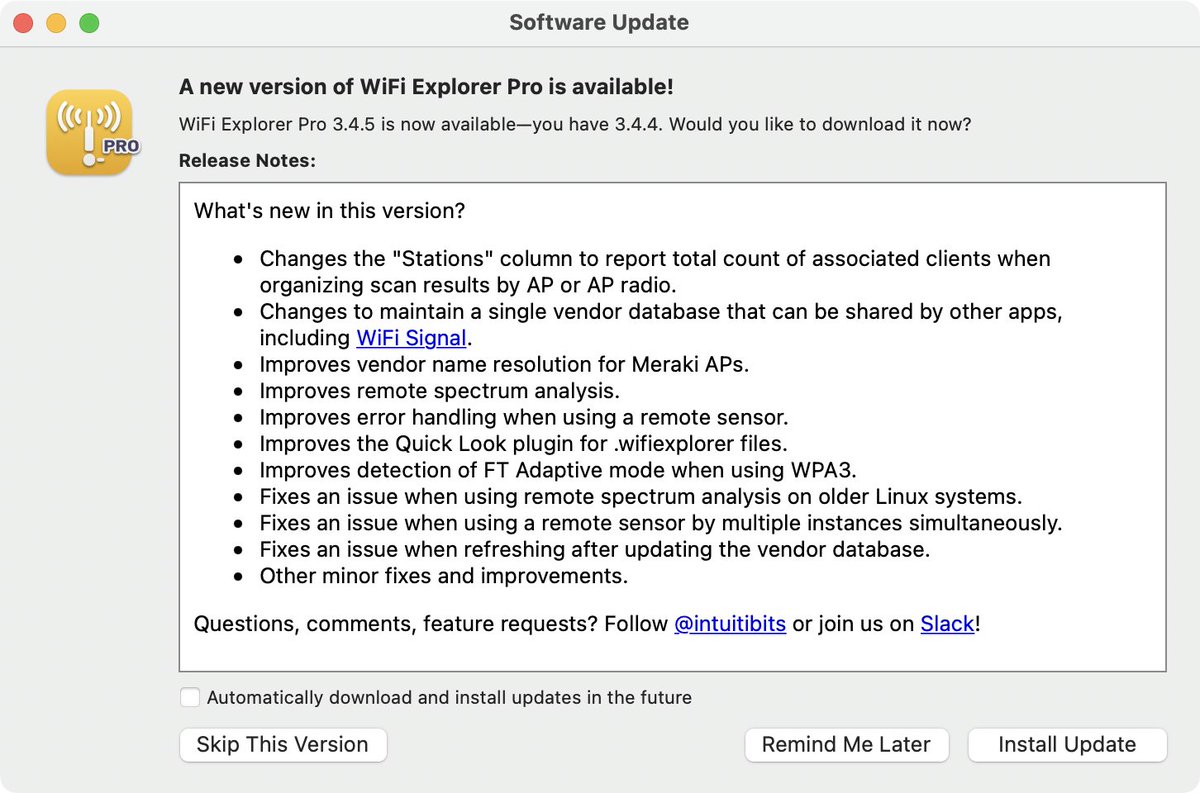Close the Software Update window
The width and height of the screenshot is (1200, 793).
pyautogui.click(x=23, y=22)
